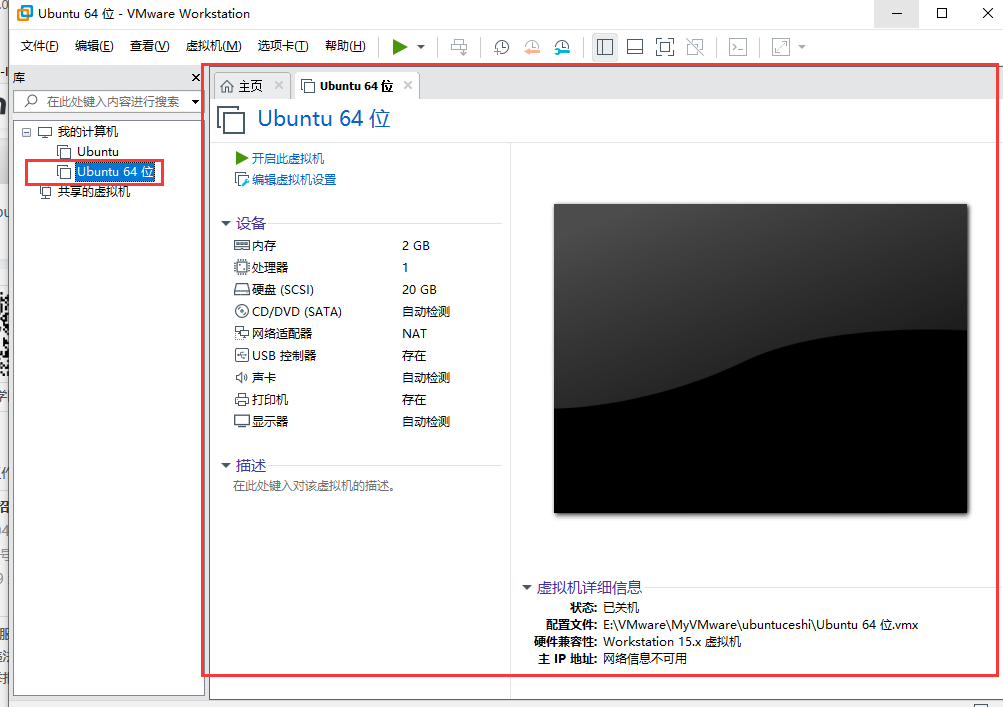Click the 硬盘 (SCSI) device entry

coord(274,290)
